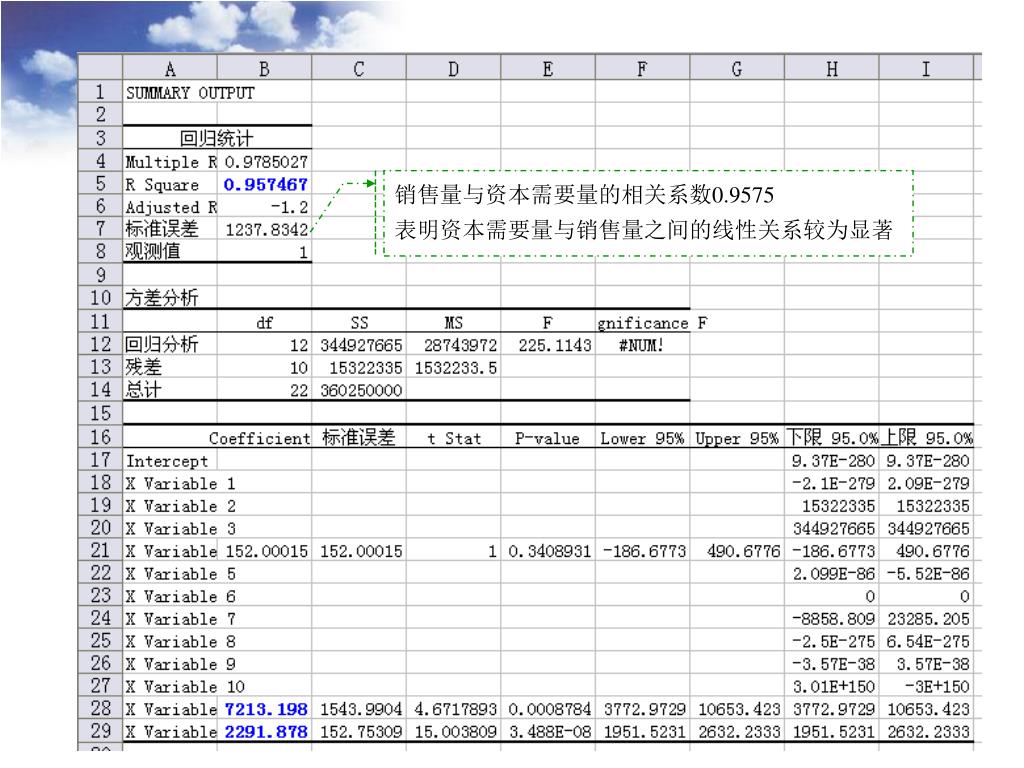Click the Upper 95% value 490.6776 in column G
Viewport: 1024px width, 768px height.
[737, 551]
